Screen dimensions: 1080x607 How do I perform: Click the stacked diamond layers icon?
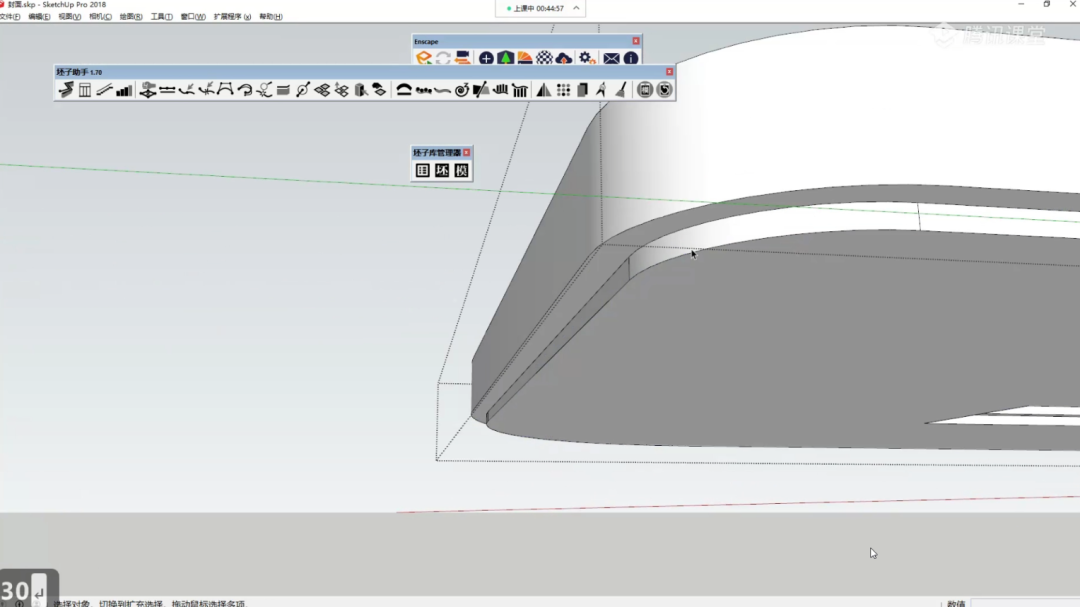(322, 90)
